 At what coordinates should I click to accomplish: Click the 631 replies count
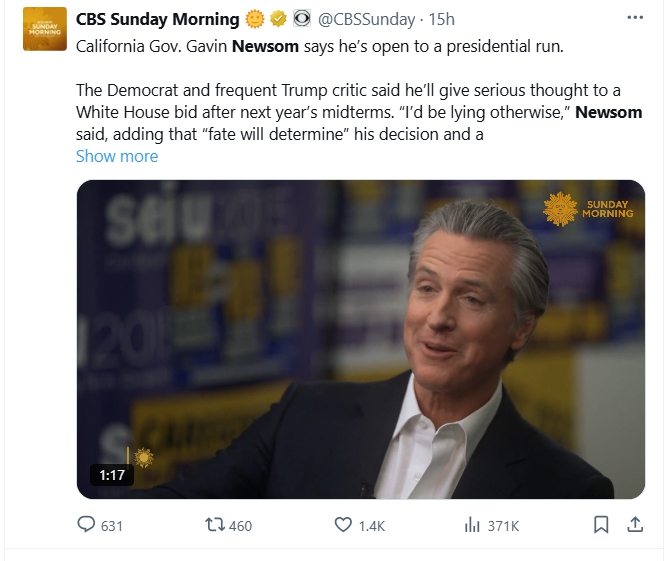point(111,525)
